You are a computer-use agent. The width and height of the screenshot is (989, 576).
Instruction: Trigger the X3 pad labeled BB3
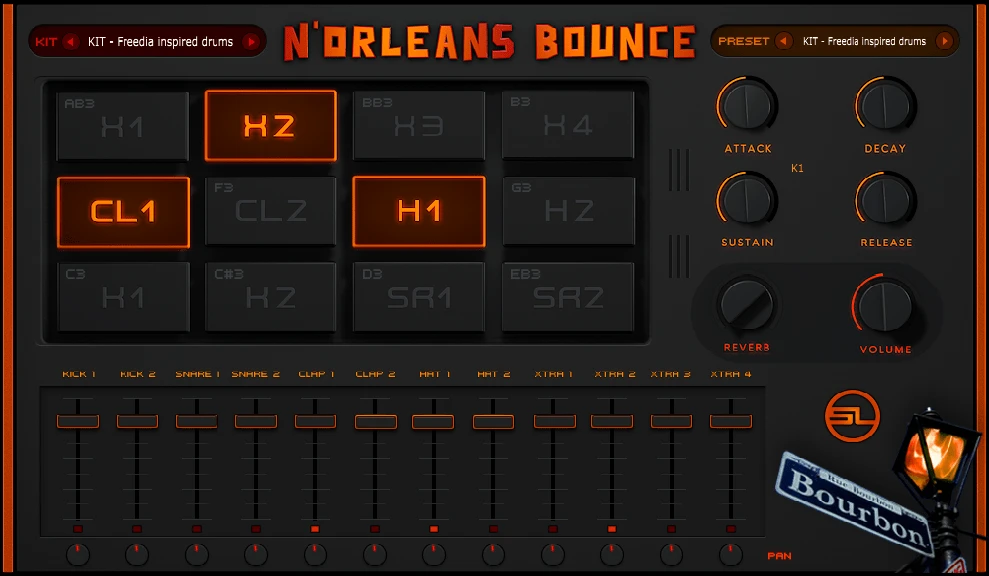click(x=419, y=126)
